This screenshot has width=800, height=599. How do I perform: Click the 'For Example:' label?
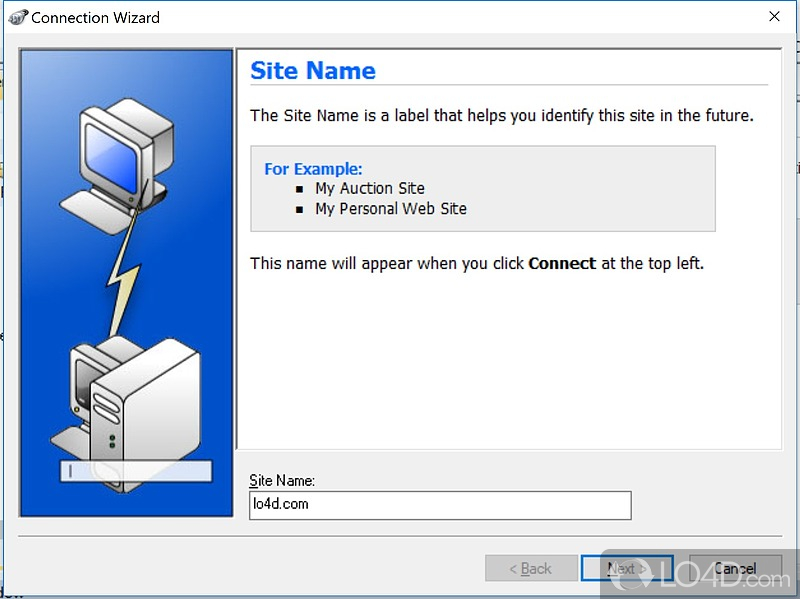(x=313, y=169)
